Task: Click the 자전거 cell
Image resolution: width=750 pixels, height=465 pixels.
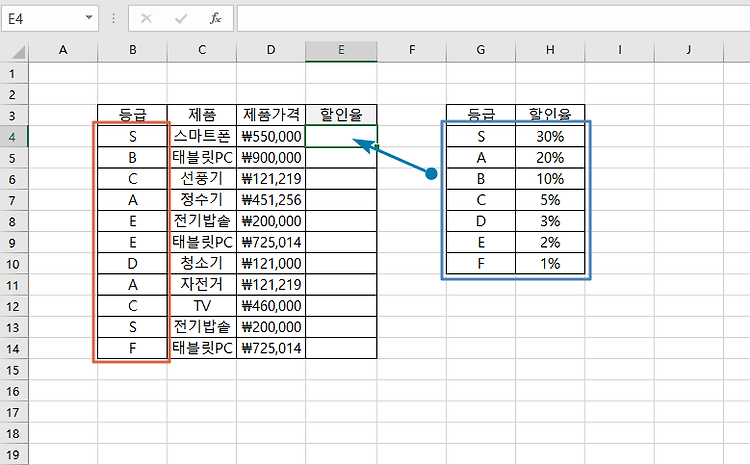Action: point(202,285)
